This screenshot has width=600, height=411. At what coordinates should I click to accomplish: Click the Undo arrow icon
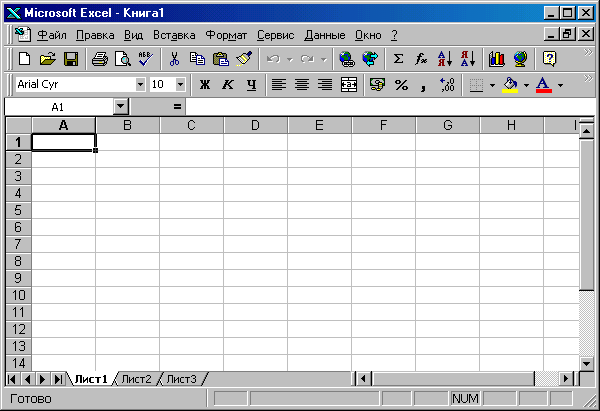point(273,59)
